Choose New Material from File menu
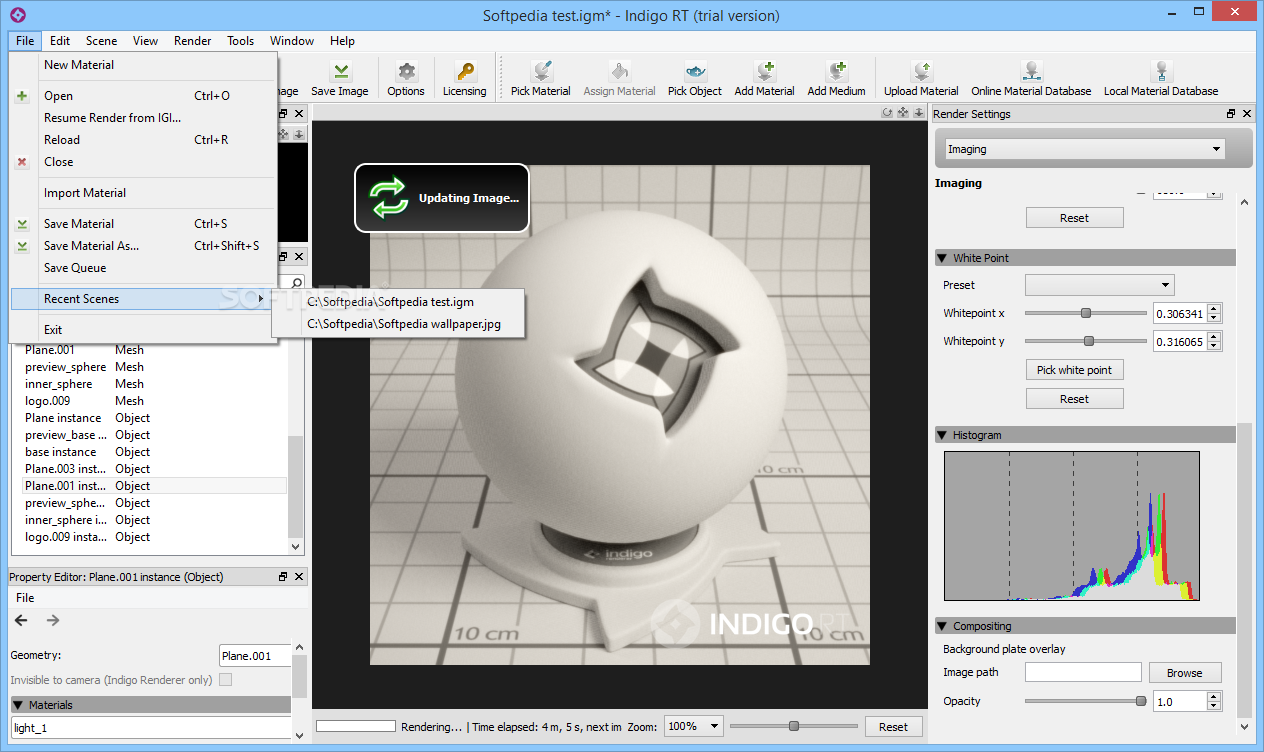 pyautogui.click(x=79, y=65)
